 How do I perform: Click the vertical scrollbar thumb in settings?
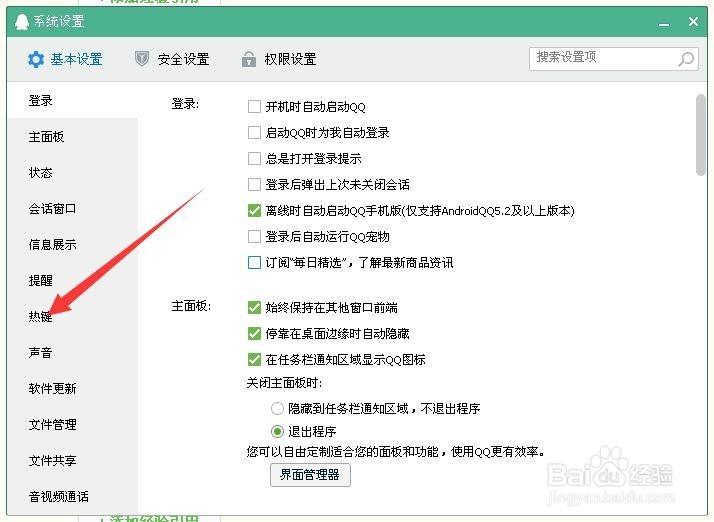click(701, 134)
